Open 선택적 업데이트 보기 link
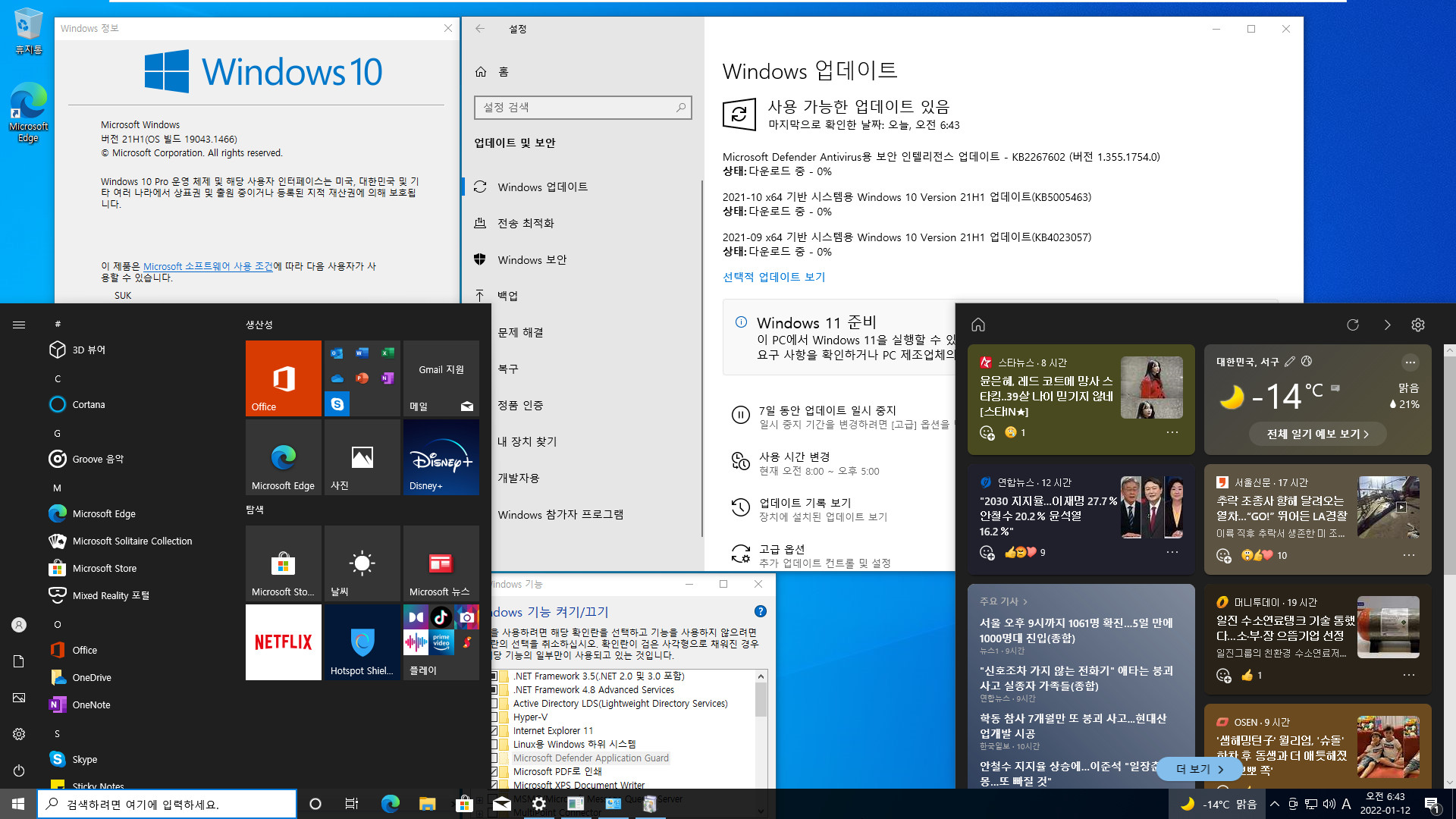The height and width of the screenshot is (819, 1456). tap(773, 277)
